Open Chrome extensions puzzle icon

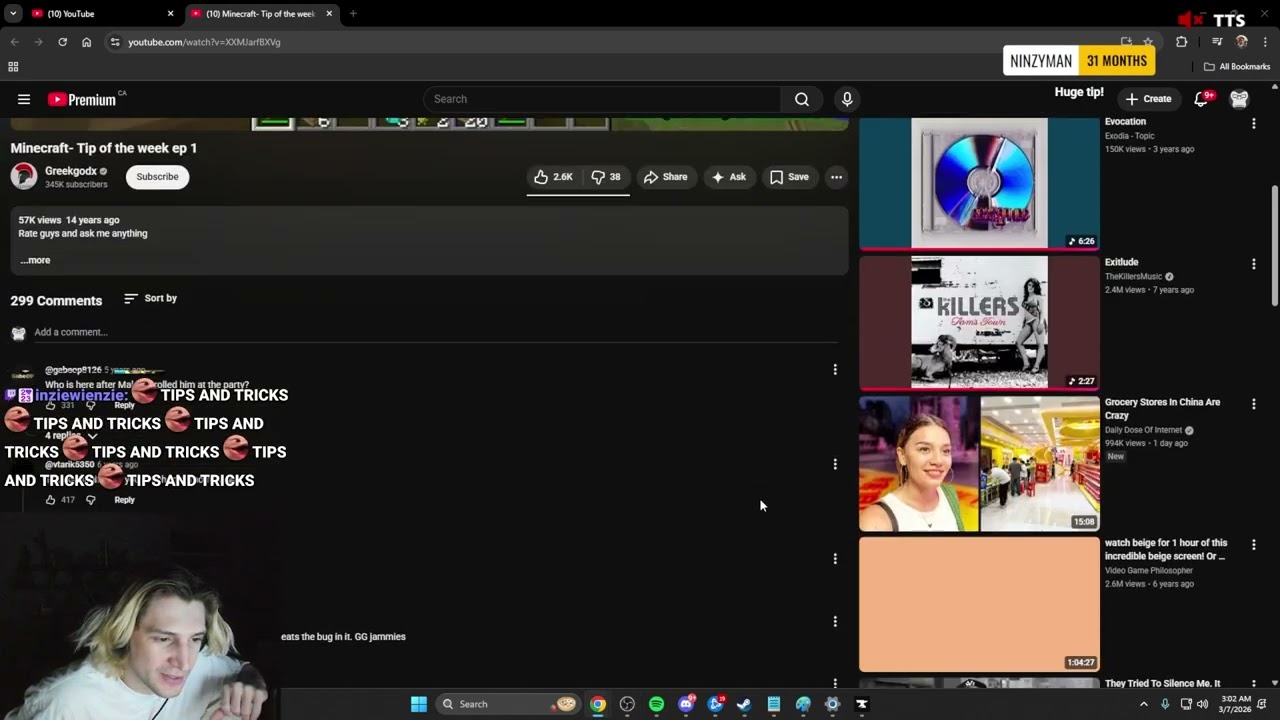pos(1182,42)
